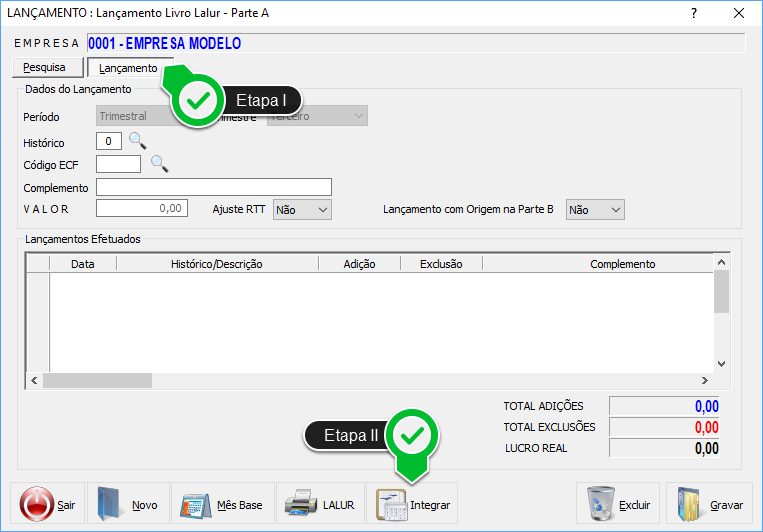Click the magnifier icon beside Código ECF
Viewport: 763px width, 532px height.
159,163
